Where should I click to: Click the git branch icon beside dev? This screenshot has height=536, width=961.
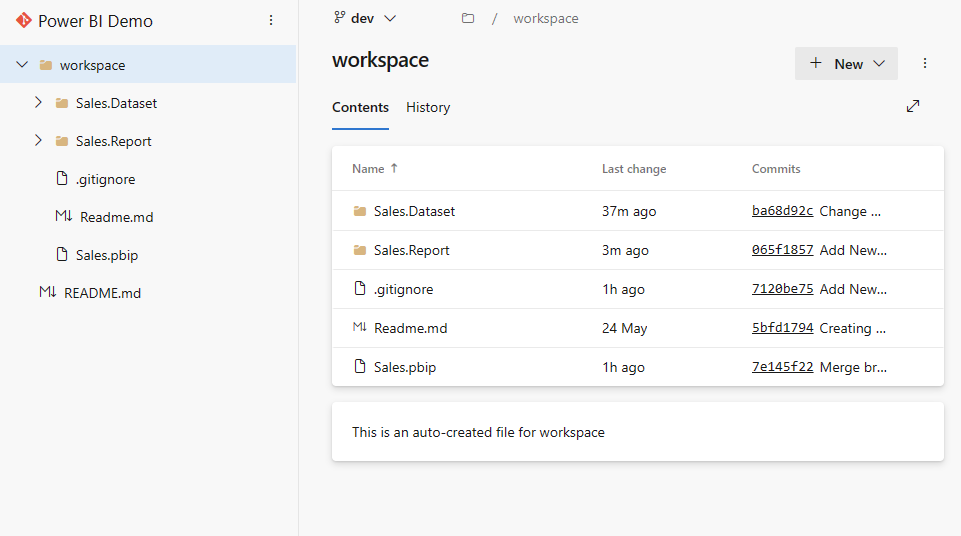pyautogui.click(x=340, y=18)
